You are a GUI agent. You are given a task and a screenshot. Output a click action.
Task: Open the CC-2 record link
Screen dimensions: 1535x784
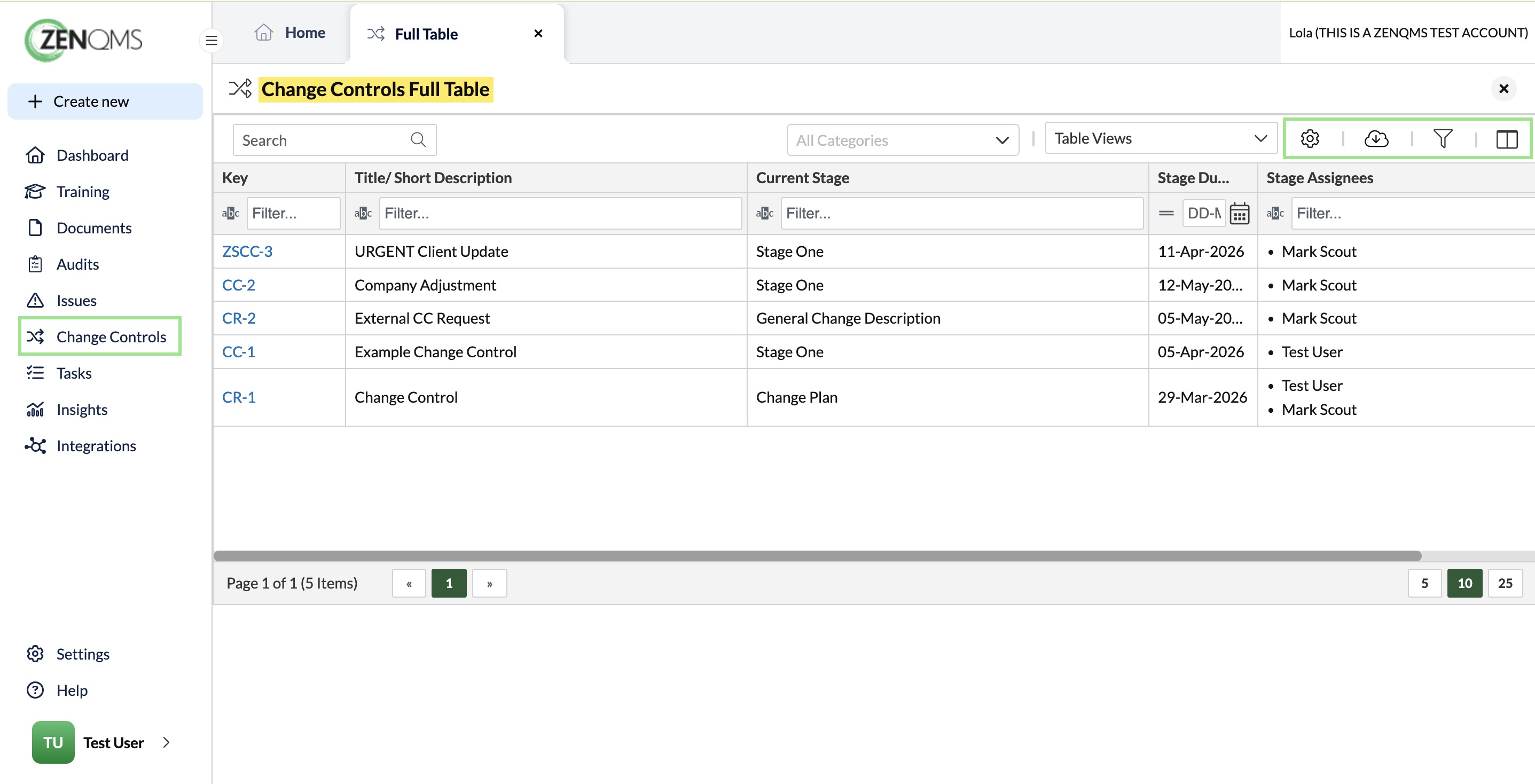[x=238, y=285]
